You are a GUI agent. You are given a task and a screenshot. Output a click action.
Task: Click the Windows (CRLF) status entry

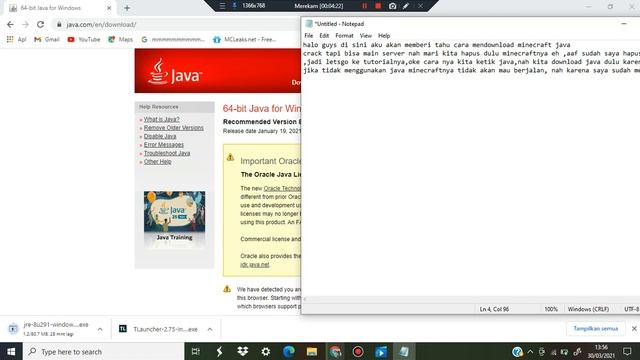588,309
